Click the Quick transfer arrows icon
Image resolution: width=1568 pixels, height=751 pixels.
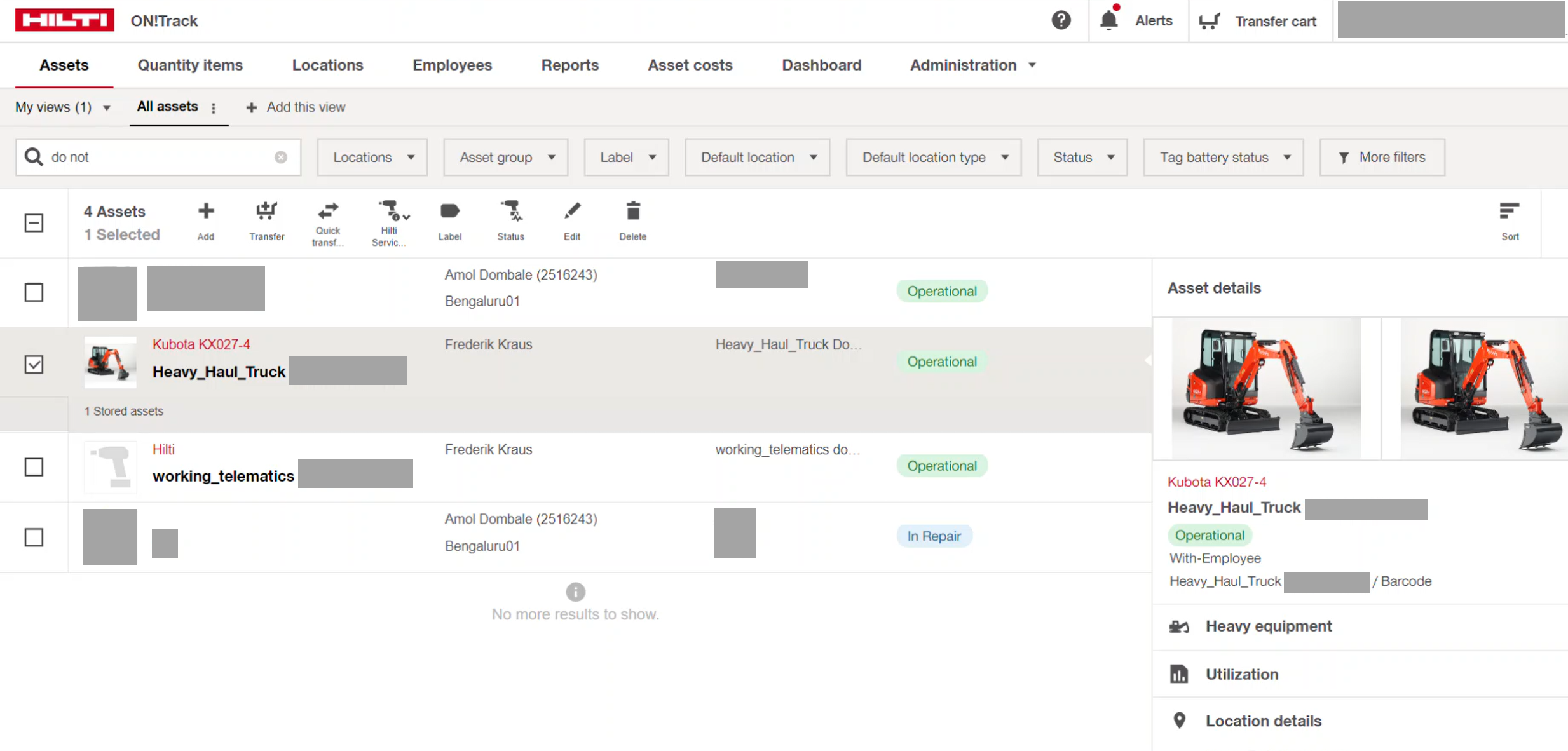pyautogui.click(x=328, y=210)
